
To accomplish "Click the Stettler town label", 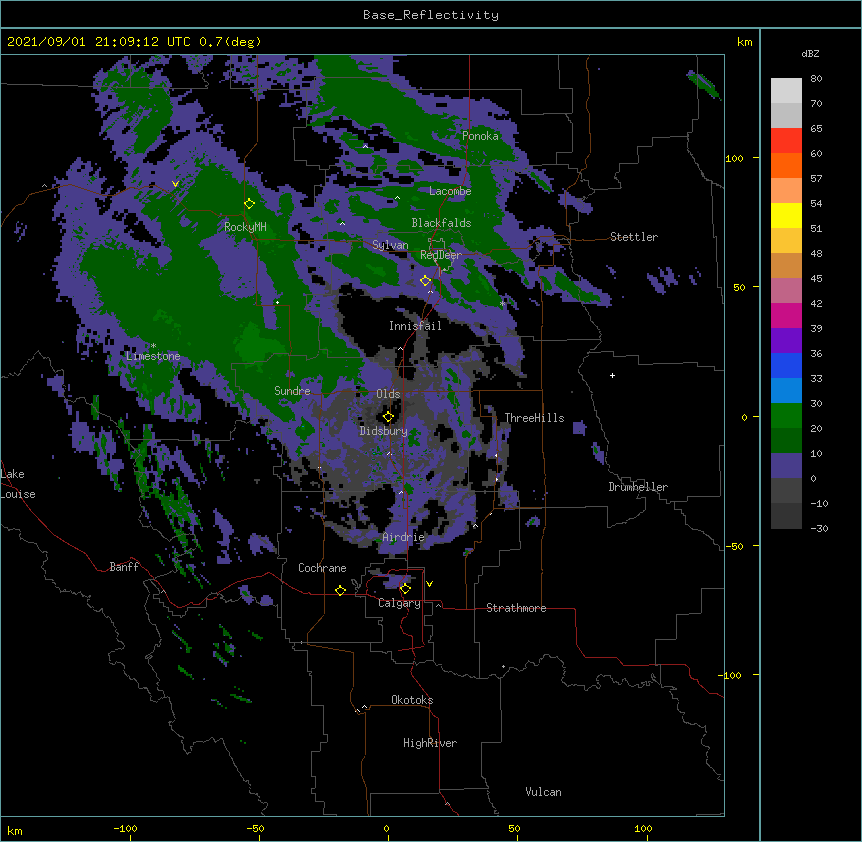I will click(634, 237).
